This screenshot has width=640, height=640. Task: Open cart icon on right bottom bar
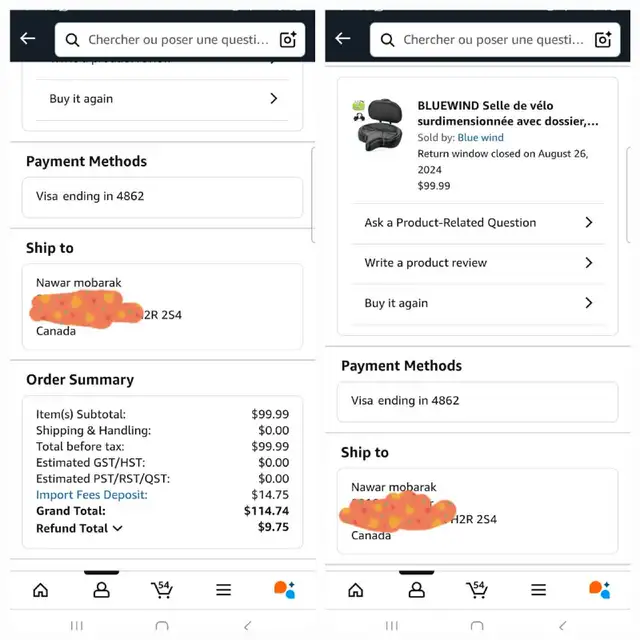click(477, 590)
